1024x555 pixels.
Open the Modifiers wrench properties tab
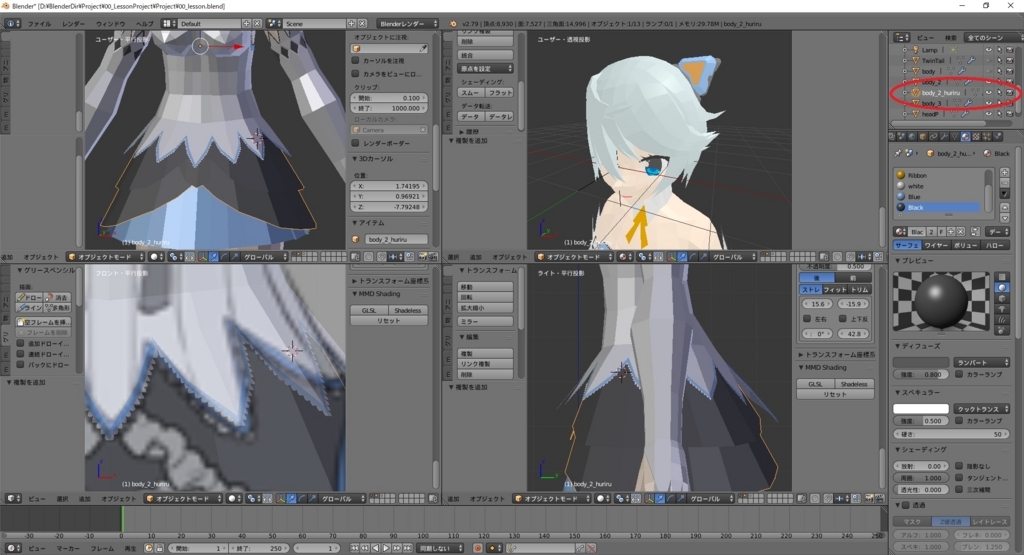coord(944,136)
